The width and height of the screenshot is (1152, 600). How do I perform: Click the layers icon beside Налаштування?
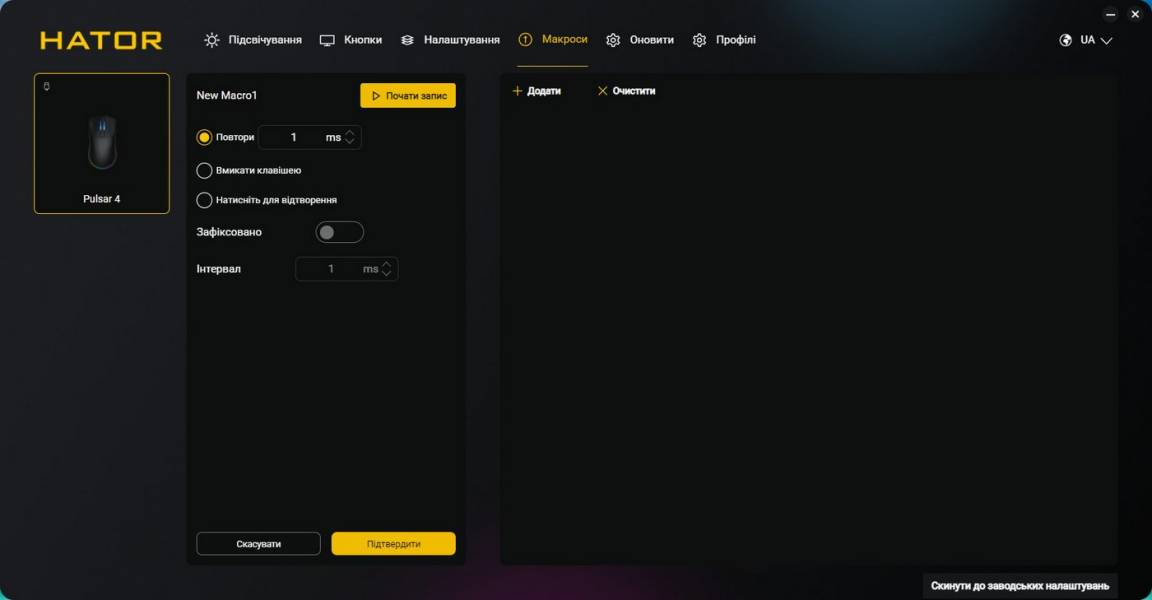point(407,40)
